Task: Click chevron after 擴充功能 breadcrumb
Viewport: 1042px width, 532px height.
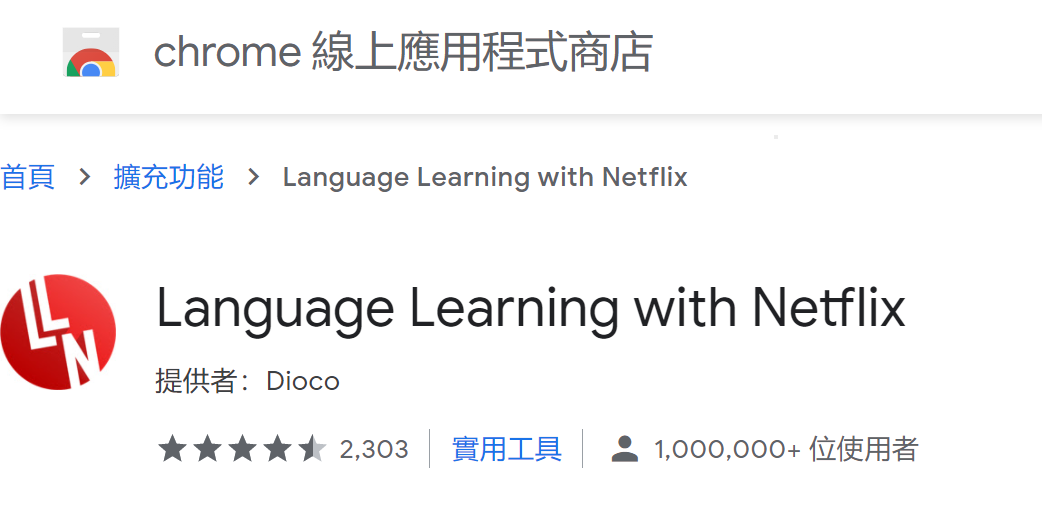Action: (x=253, y=177)
